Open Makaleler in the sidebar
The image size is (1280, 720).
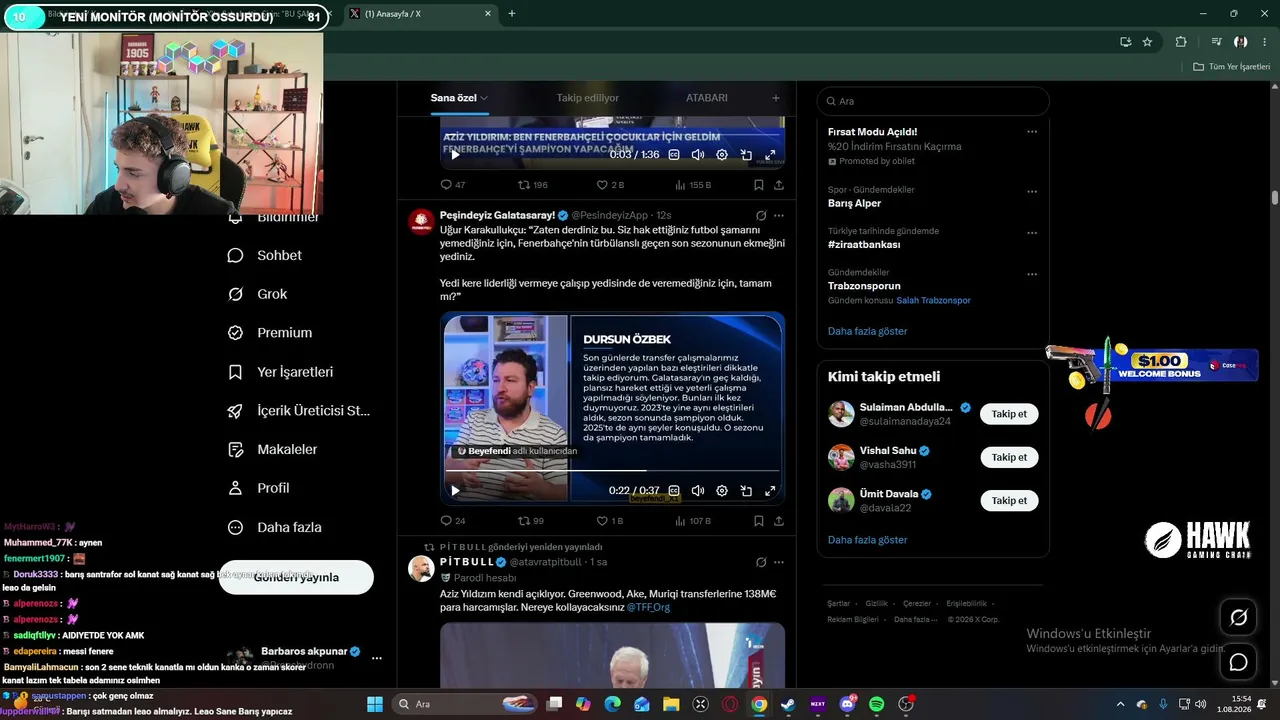273,450
